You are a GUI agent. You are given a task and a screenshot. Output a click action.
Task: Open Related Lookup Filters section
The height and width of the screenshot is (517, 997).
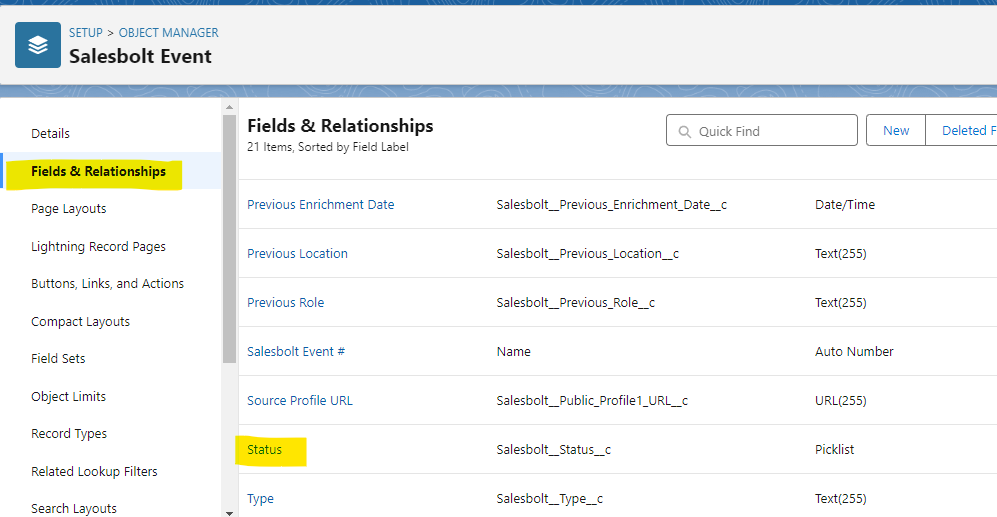coord(94,472)
